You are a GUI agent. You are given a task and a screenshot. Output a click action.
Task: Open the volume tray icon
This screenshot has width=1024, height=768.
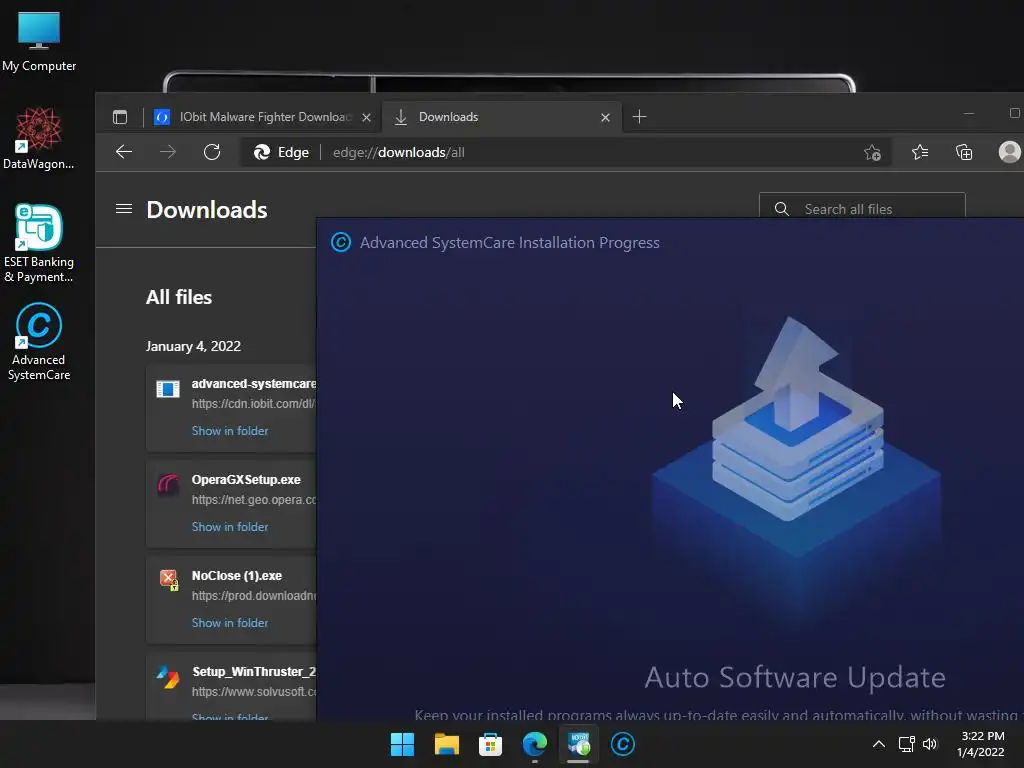[930, 744]
